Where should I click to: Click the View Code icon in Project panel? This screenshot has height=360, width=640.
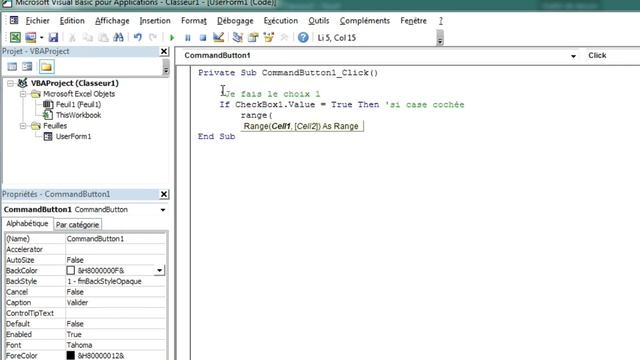pos(12,67)
